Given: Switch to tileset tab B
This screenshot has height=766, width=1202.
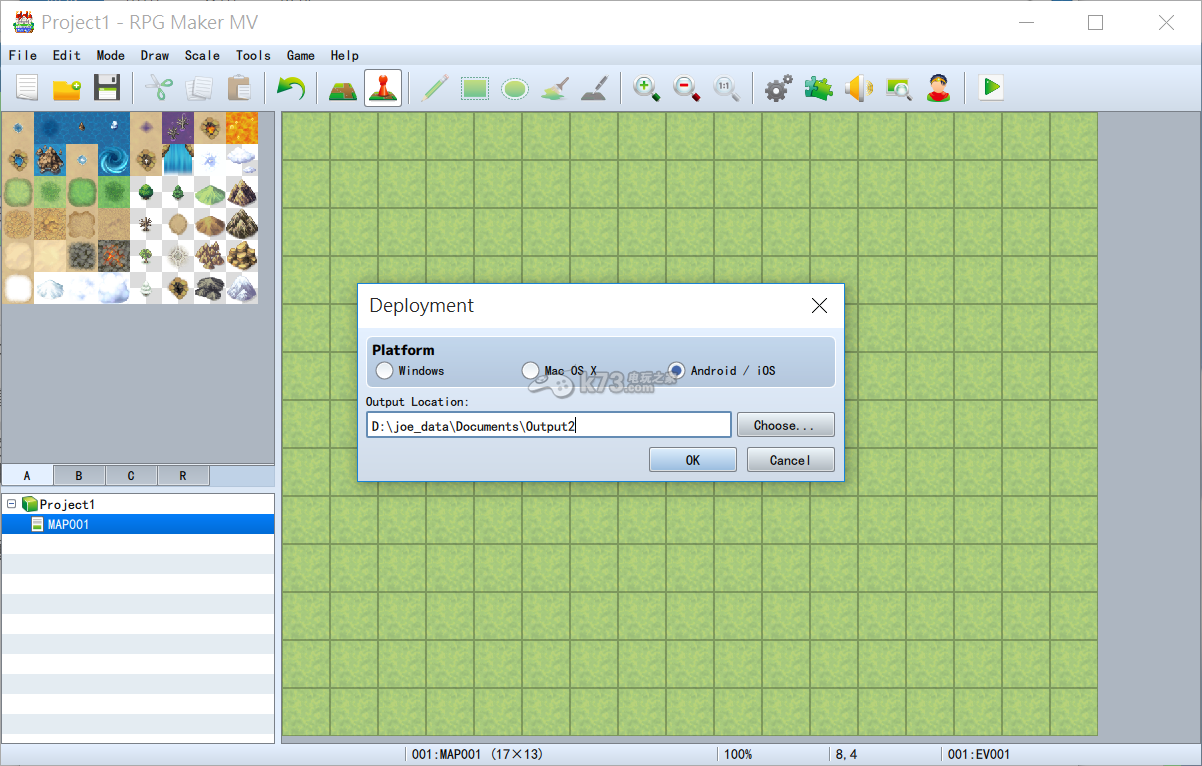Looking at the screenshot, I should click(78, 476).
